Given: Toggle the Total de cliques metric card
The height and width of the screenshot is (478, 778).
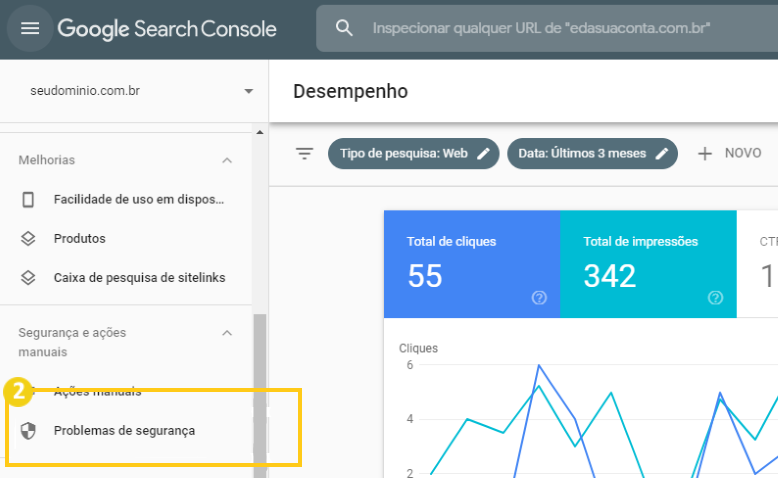Looking at the screenshot, I should 472,264.
